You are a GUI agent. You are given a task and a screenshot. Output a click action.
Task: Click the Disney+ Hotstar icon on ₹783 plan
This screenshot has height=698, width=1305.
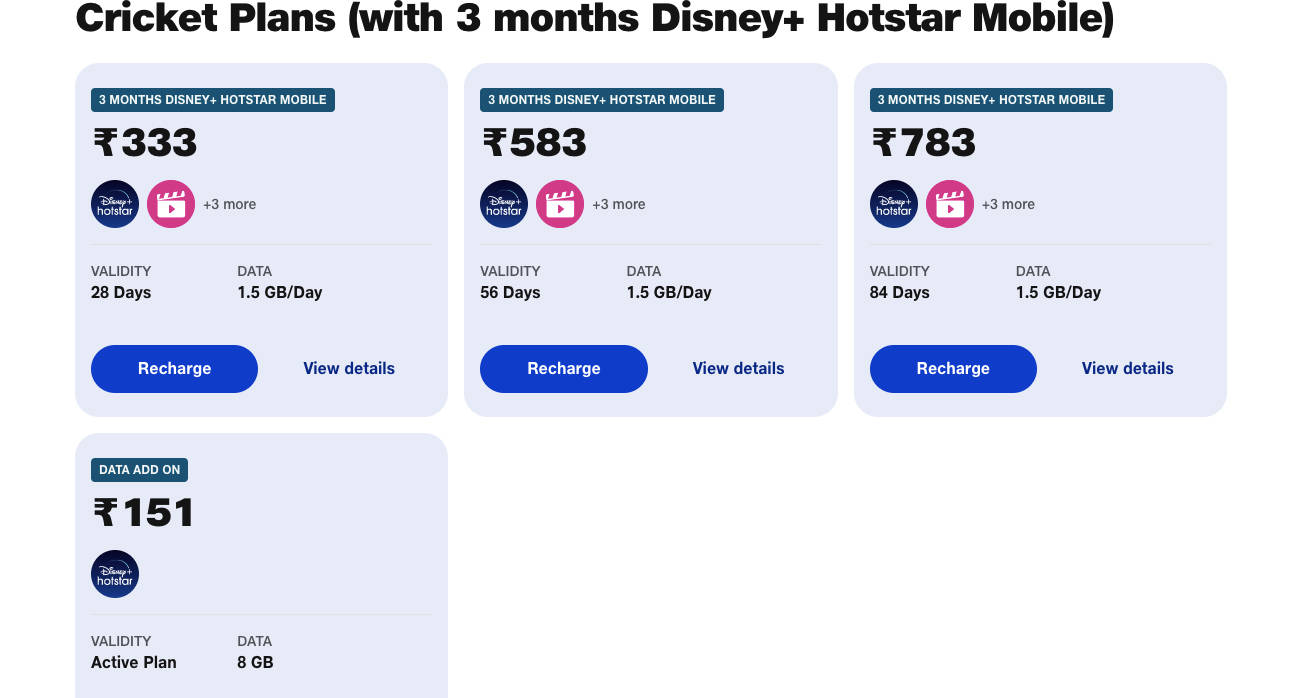(893, 203)
